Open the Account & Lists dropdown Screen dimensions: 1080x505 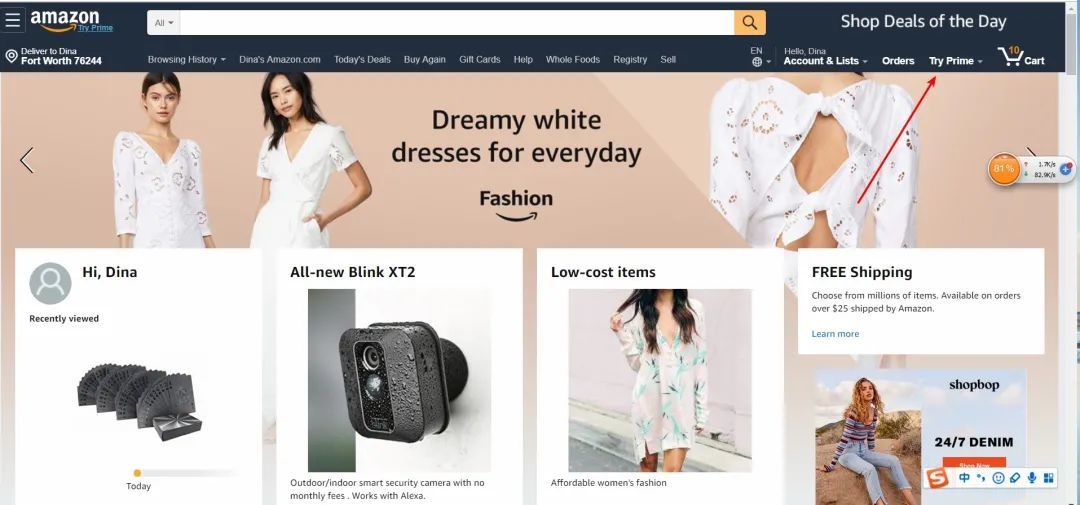tap(825, 61)
